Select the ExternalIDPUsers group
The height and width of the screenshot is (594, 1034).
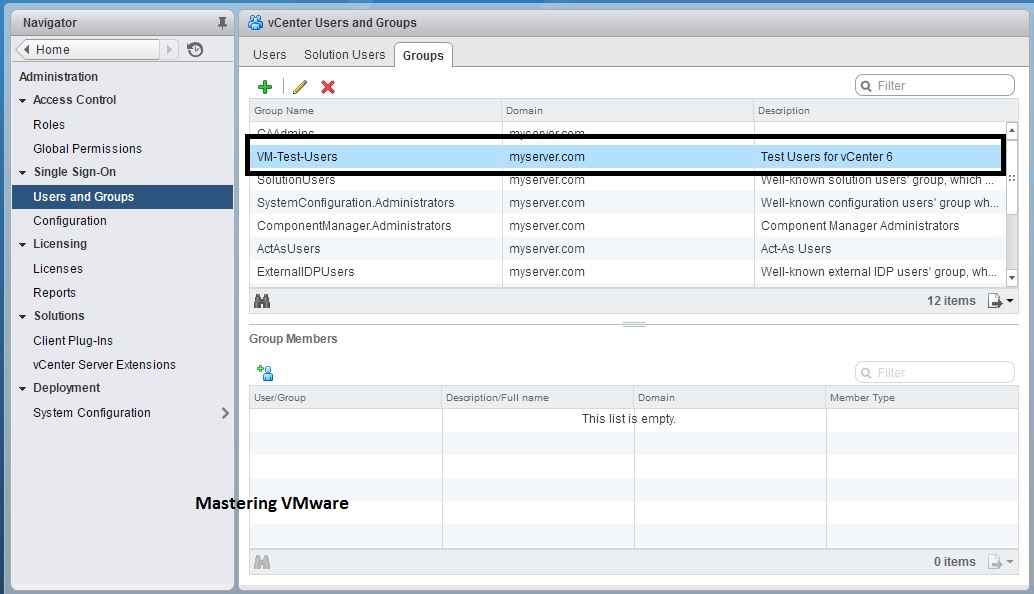(x=628, y=272)
